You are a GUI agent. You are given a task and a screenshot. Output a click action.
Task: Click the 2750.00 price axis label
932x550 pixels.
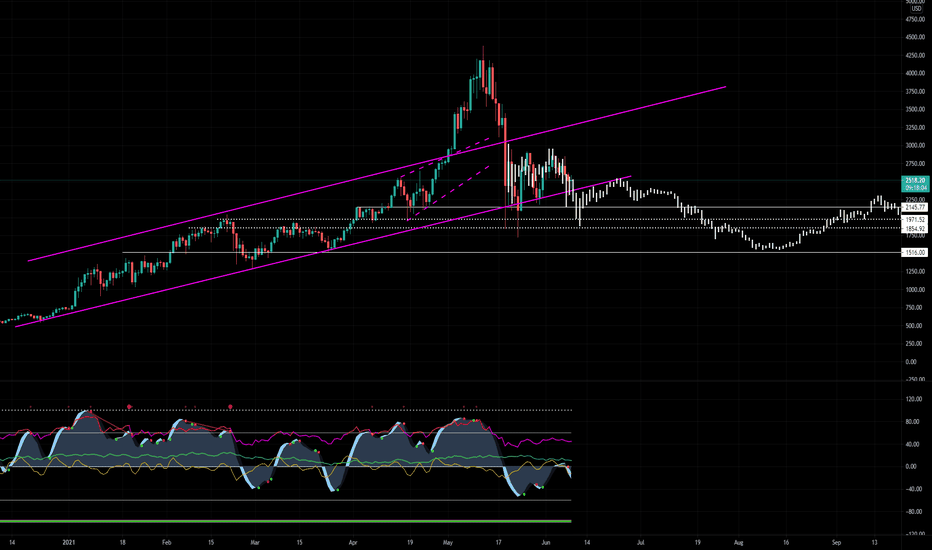click(915, 164)
